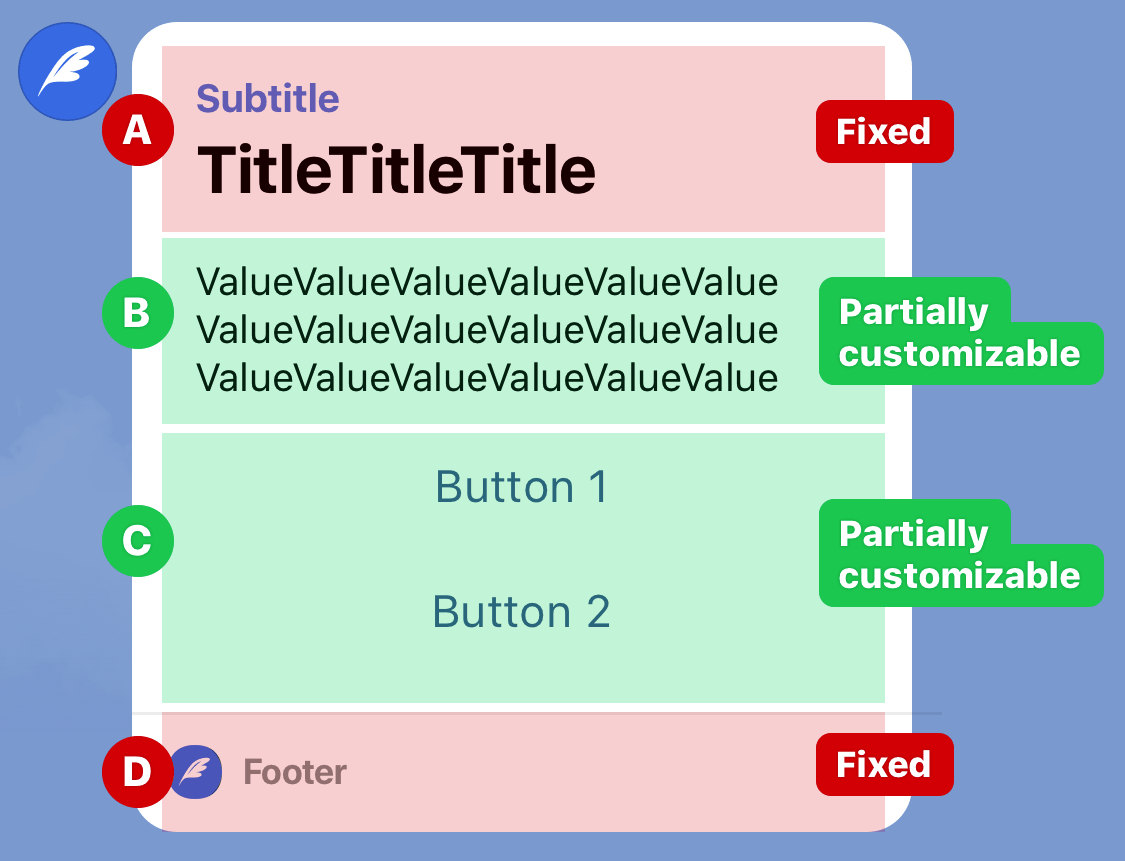Click the green circle marker C
Viewport: 1125px width, 861px height.
[138, 540]
